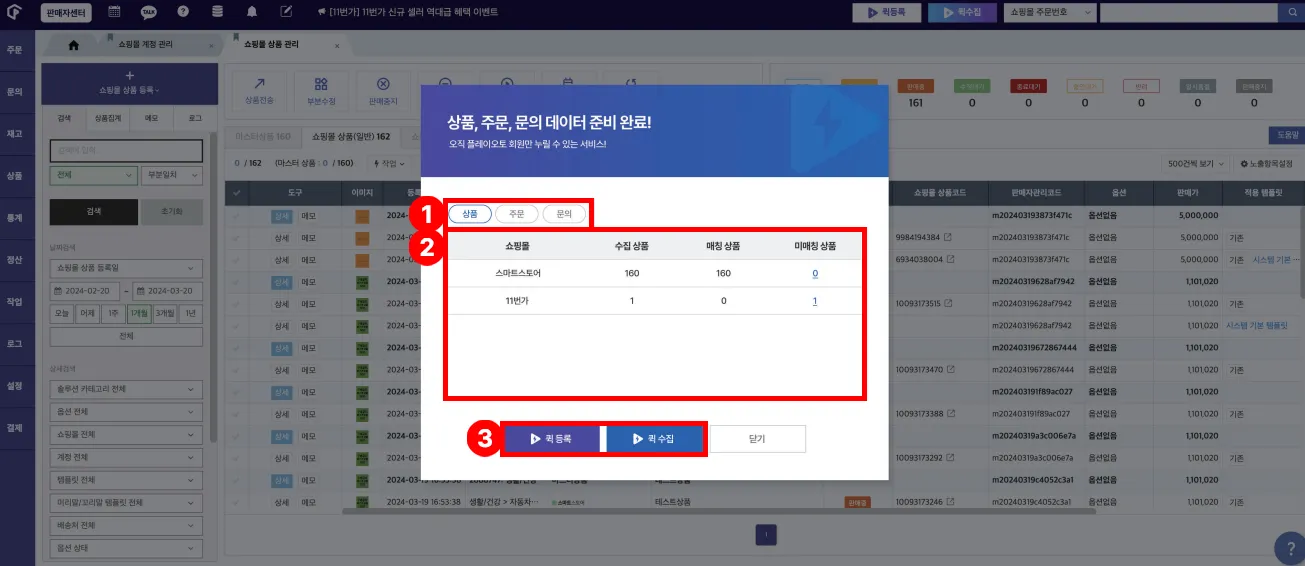Click the 퀵수집 button in top bar

coord(961,13)
